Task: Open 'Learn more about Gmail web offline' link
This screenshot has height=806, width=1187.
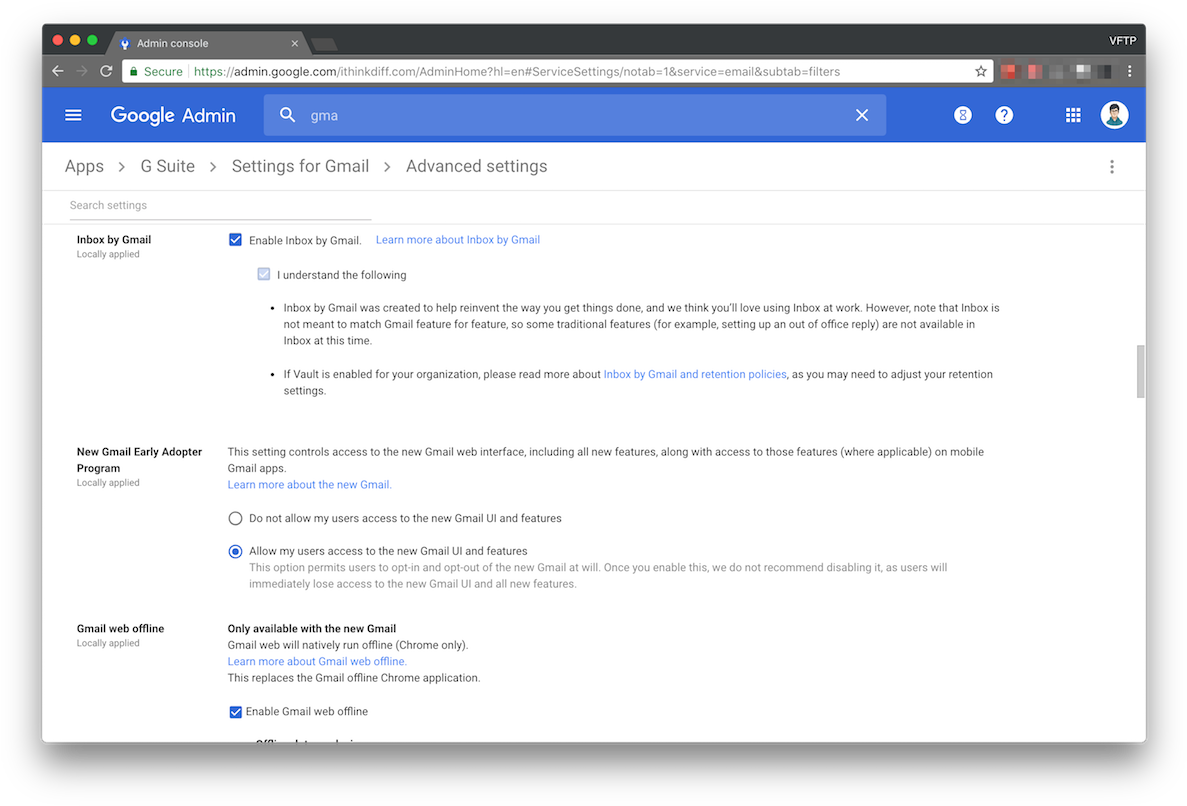Action: coord(316,661)
